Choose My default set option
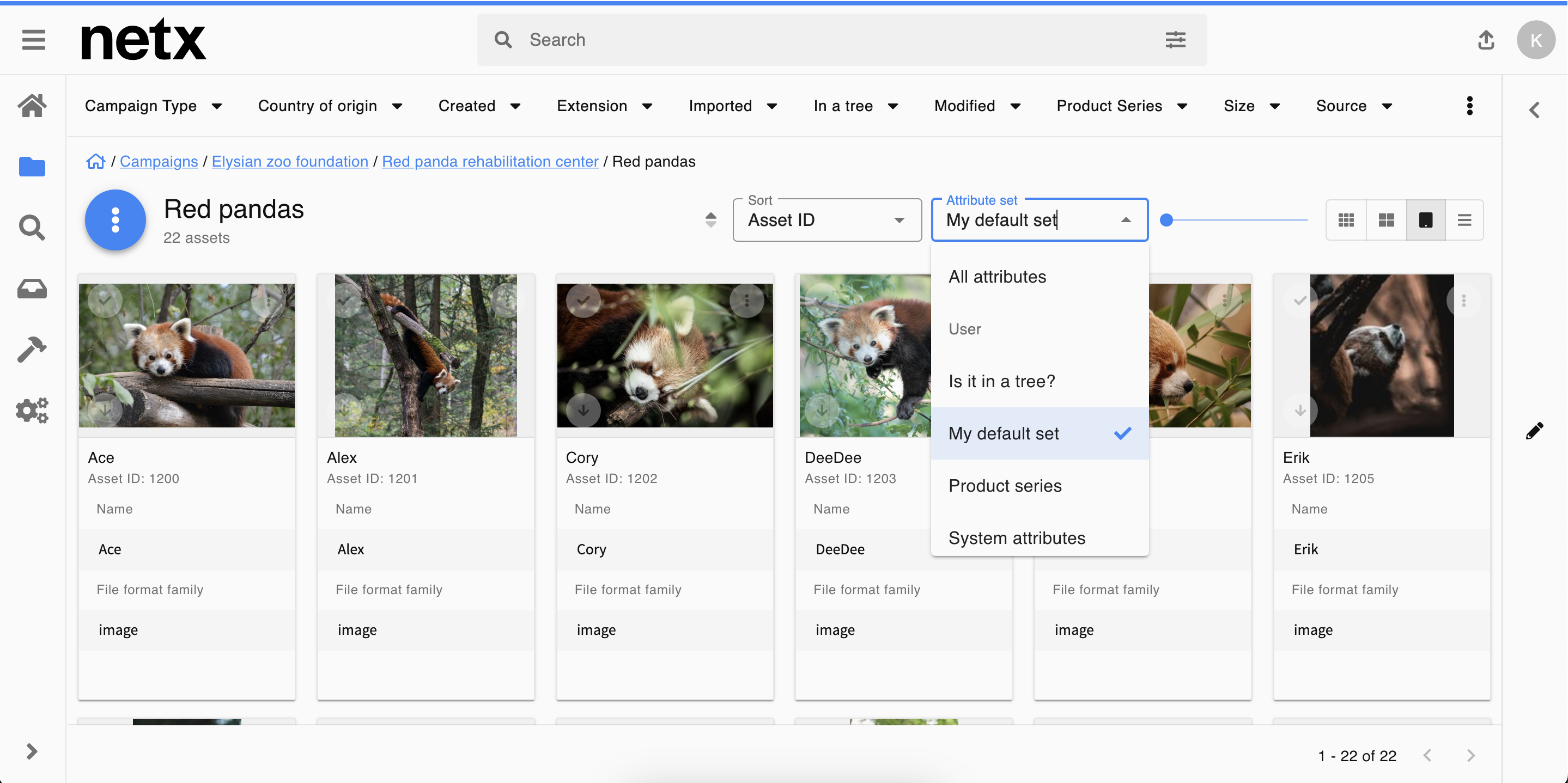 point(1040,433)
